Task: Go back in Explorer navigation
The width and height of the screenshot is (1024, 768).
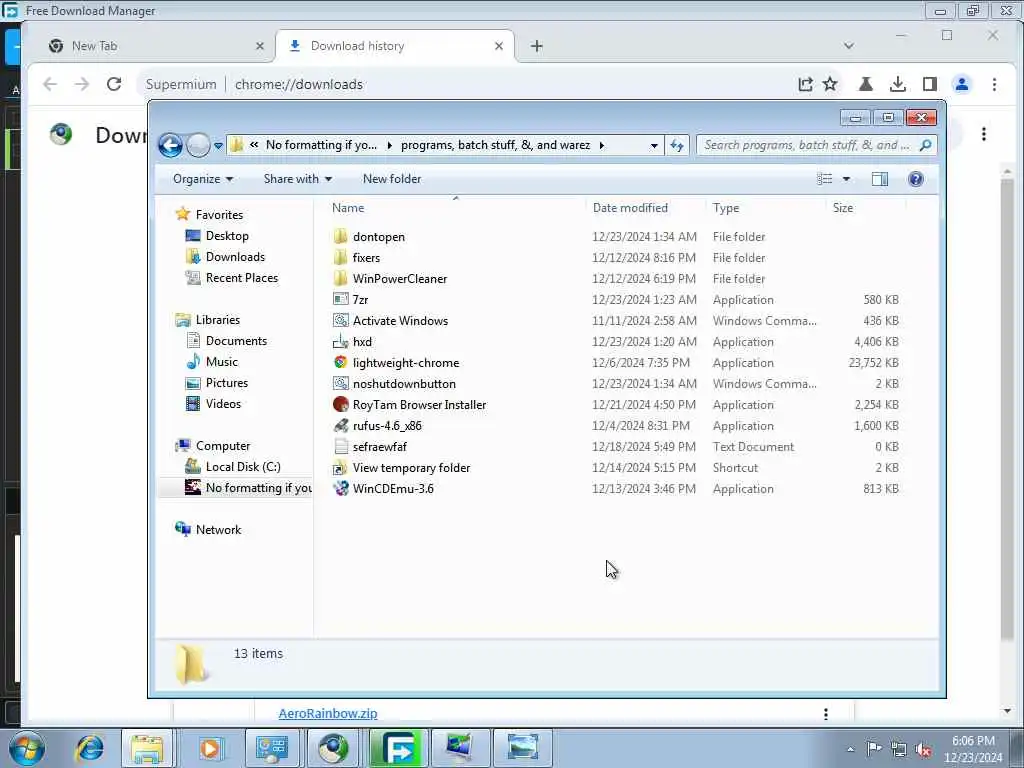Action: (x=170, y=145)
